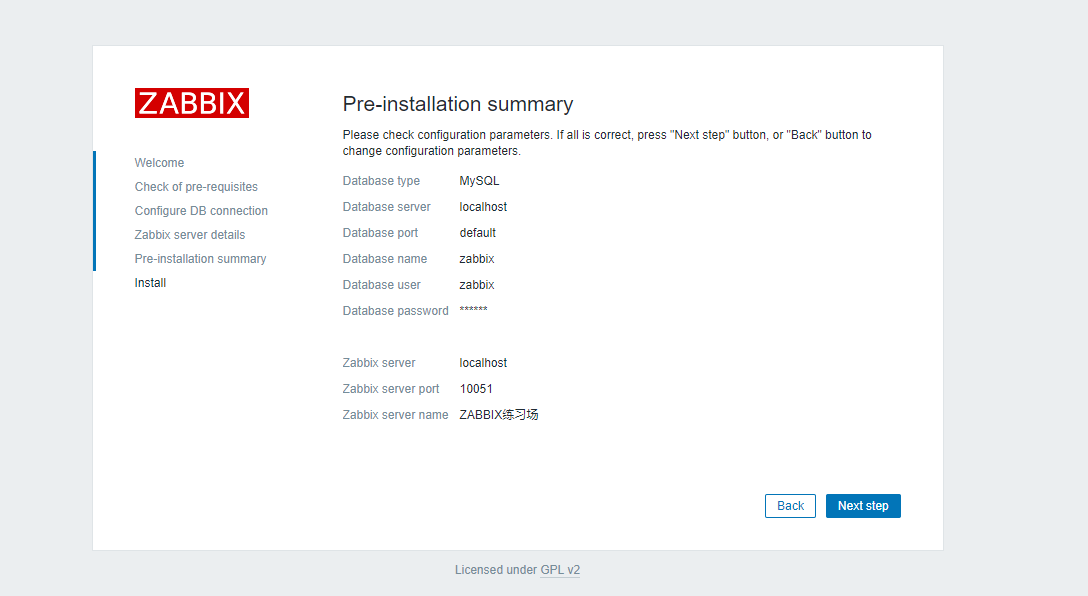Click the Zabbix server label
Image resolution: width=1088 pixels, height=596 pixels.
coord(379,363)
